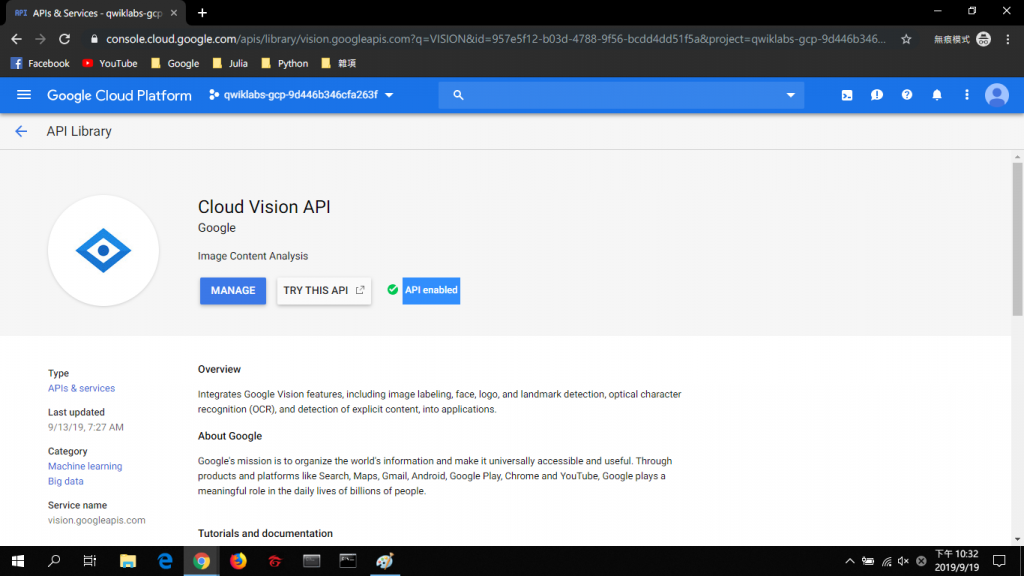The height and width of the screenshot is (576, 1024).
Task: Click the page vertical scrollbar
Action: [1017, 239]
